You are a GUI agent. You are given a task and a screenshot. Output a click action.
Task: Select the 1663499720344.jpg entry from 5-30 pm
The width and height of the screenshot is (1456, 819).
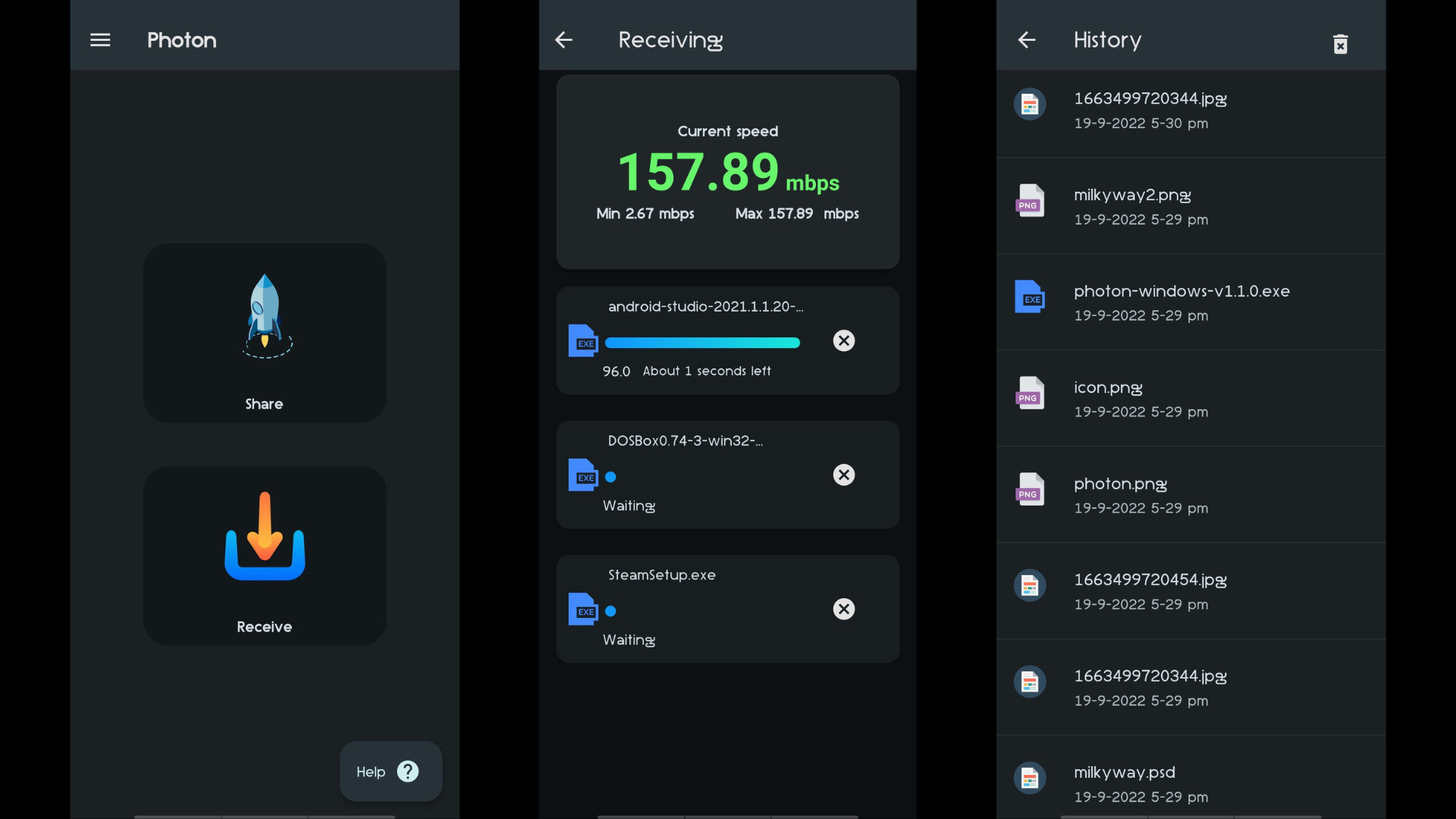pos(1191,110)
